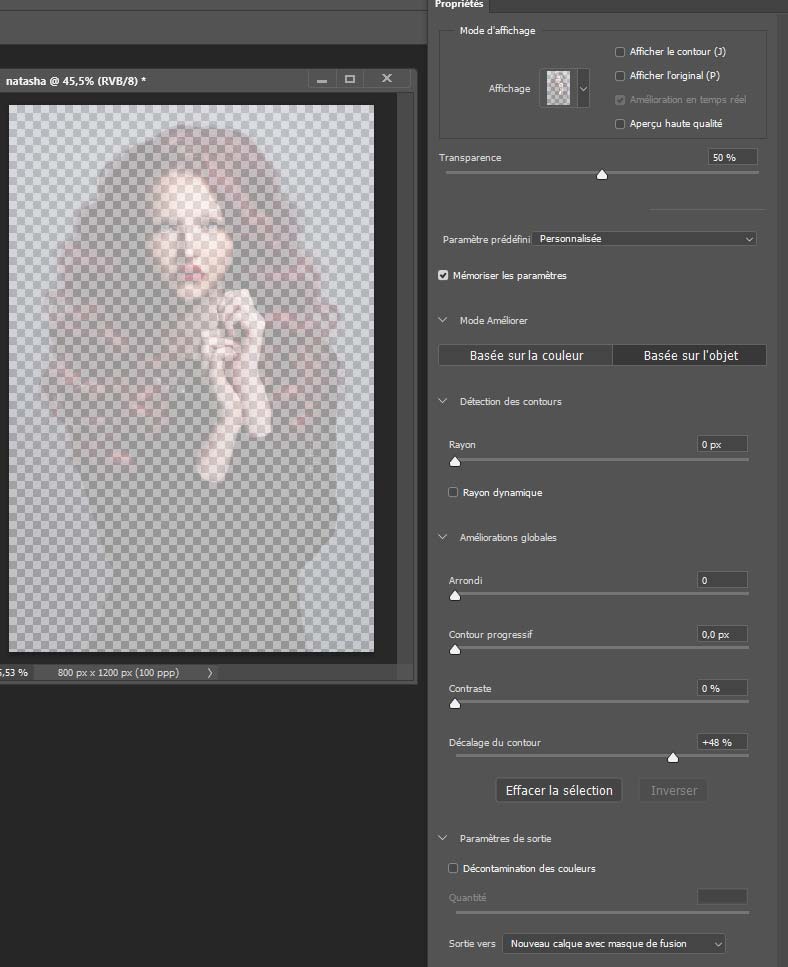The width and height of the screenshot is (788, 967).
Task: Click the Transparence slider handle
Action: [x=602, y=174]
